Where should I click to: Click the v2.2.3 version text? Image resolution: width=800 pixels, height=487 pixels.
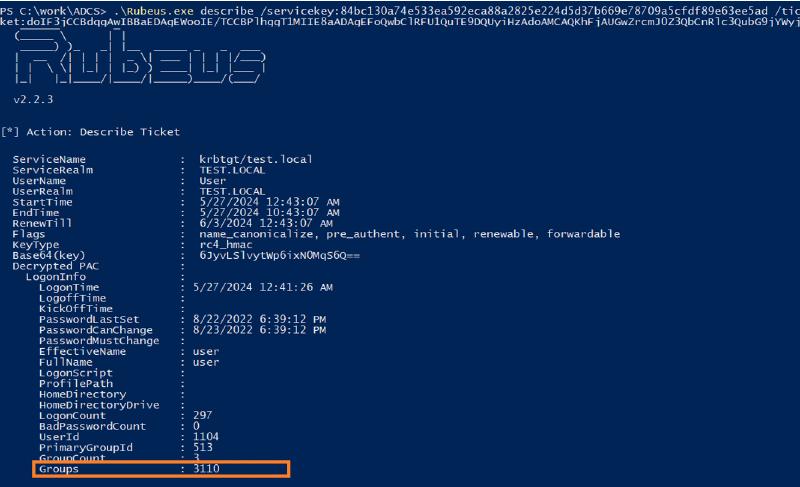[x=34, y=100]
